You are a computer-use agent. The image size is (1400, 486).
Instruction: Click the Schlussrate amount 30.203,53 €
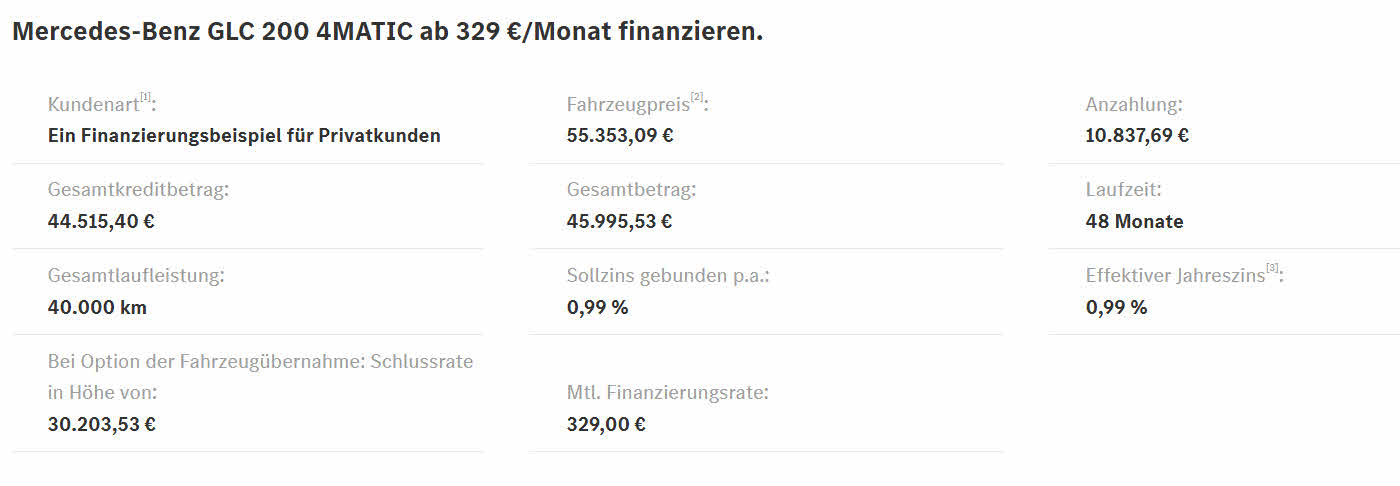tap(101, 424)
